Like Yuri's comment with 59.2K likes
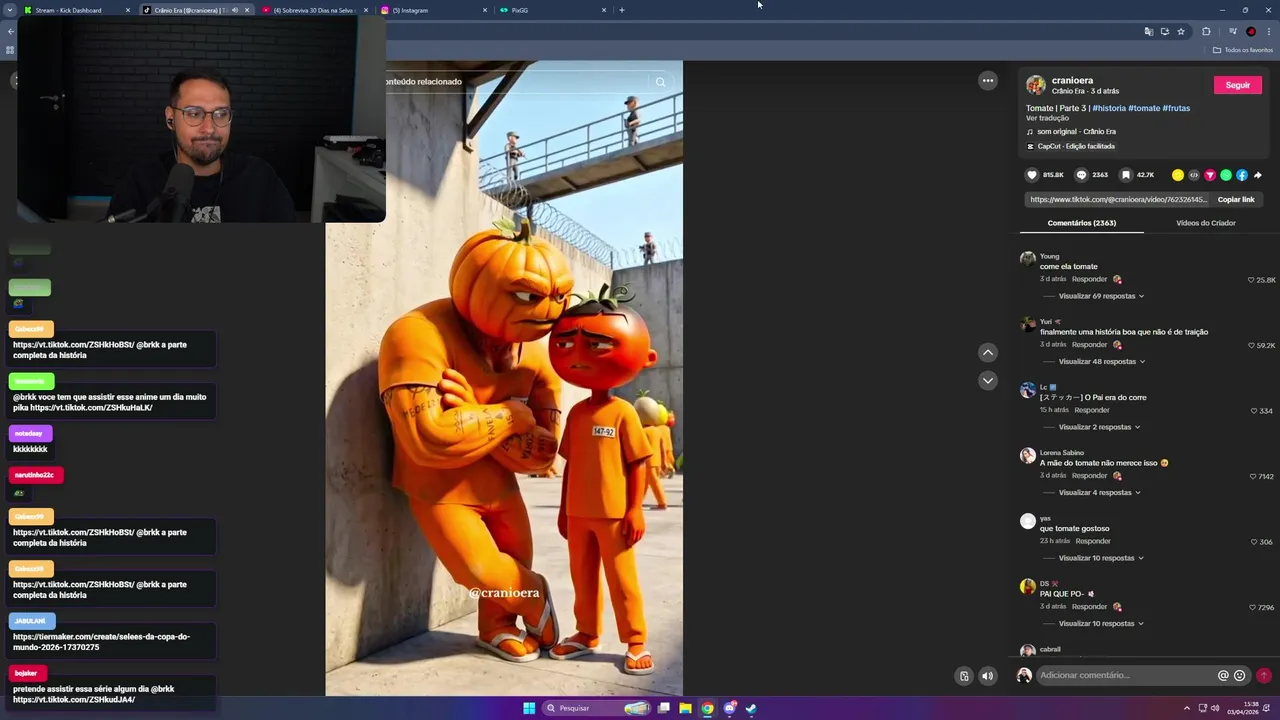The width and height of the screenshot is (1280, 720). [1251, 345]
